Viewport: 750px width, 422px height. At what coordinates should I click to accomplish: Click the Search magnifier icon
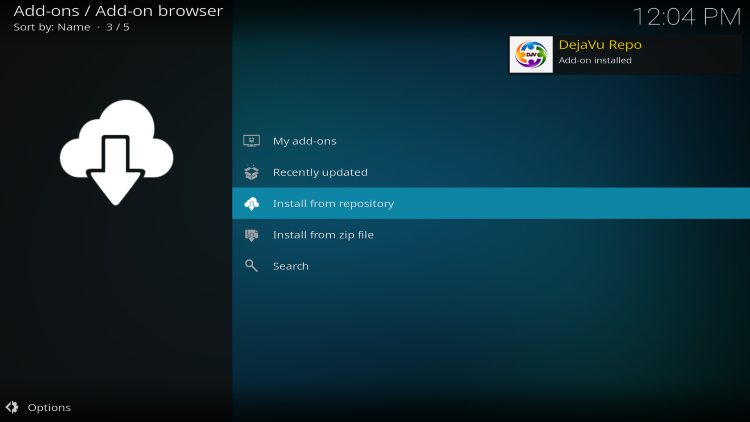click(252, 266)
